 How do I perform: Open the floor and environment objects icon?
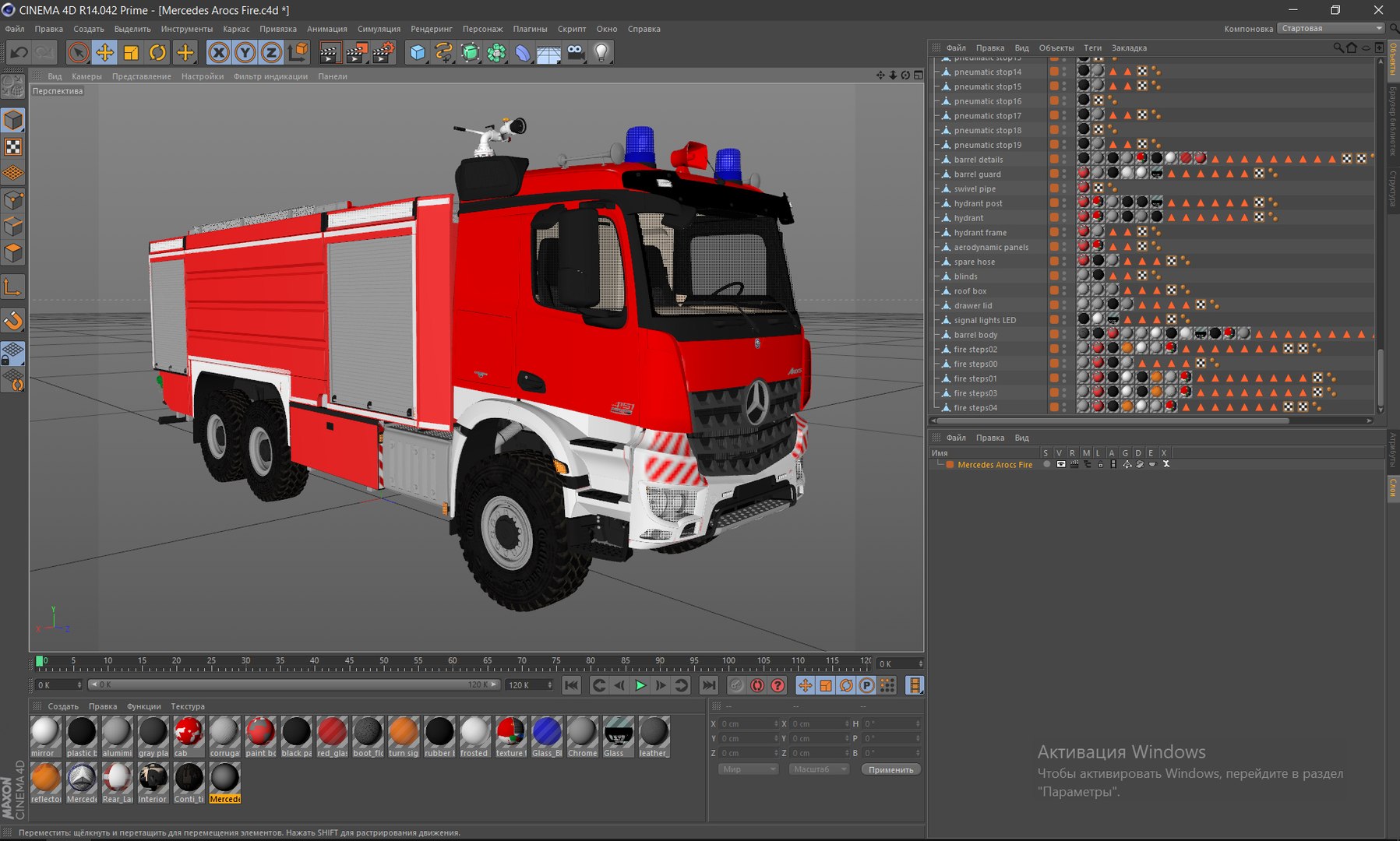coord(549,52)
